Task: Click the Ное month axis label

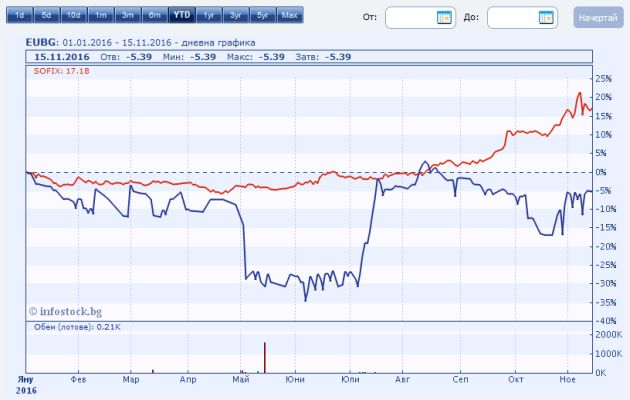Action: (568, 380)
